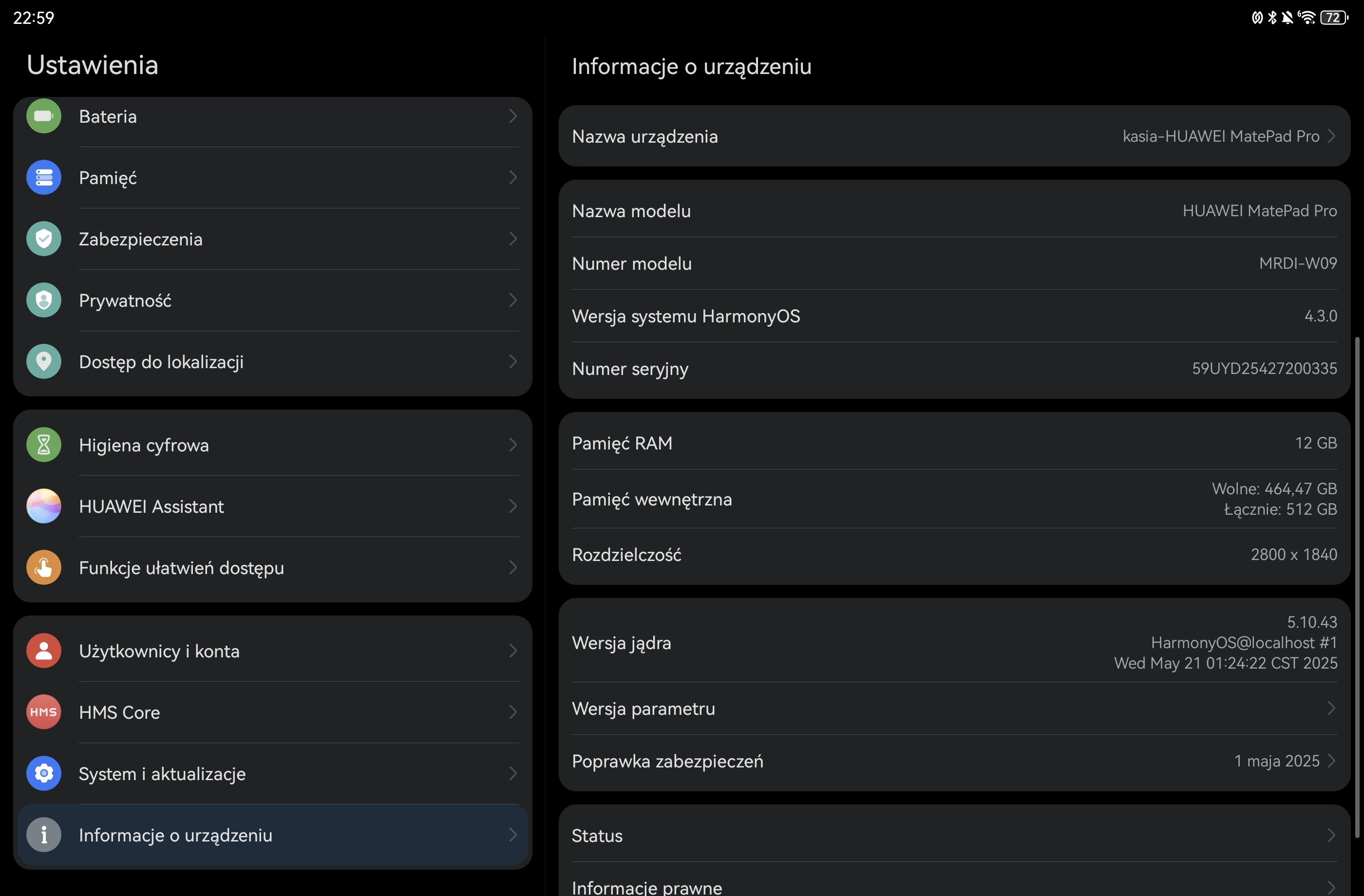Open Poprawka zabezpieczeń 1 maja 2025
Viewport: 1364px width, 896px height.
954,761
